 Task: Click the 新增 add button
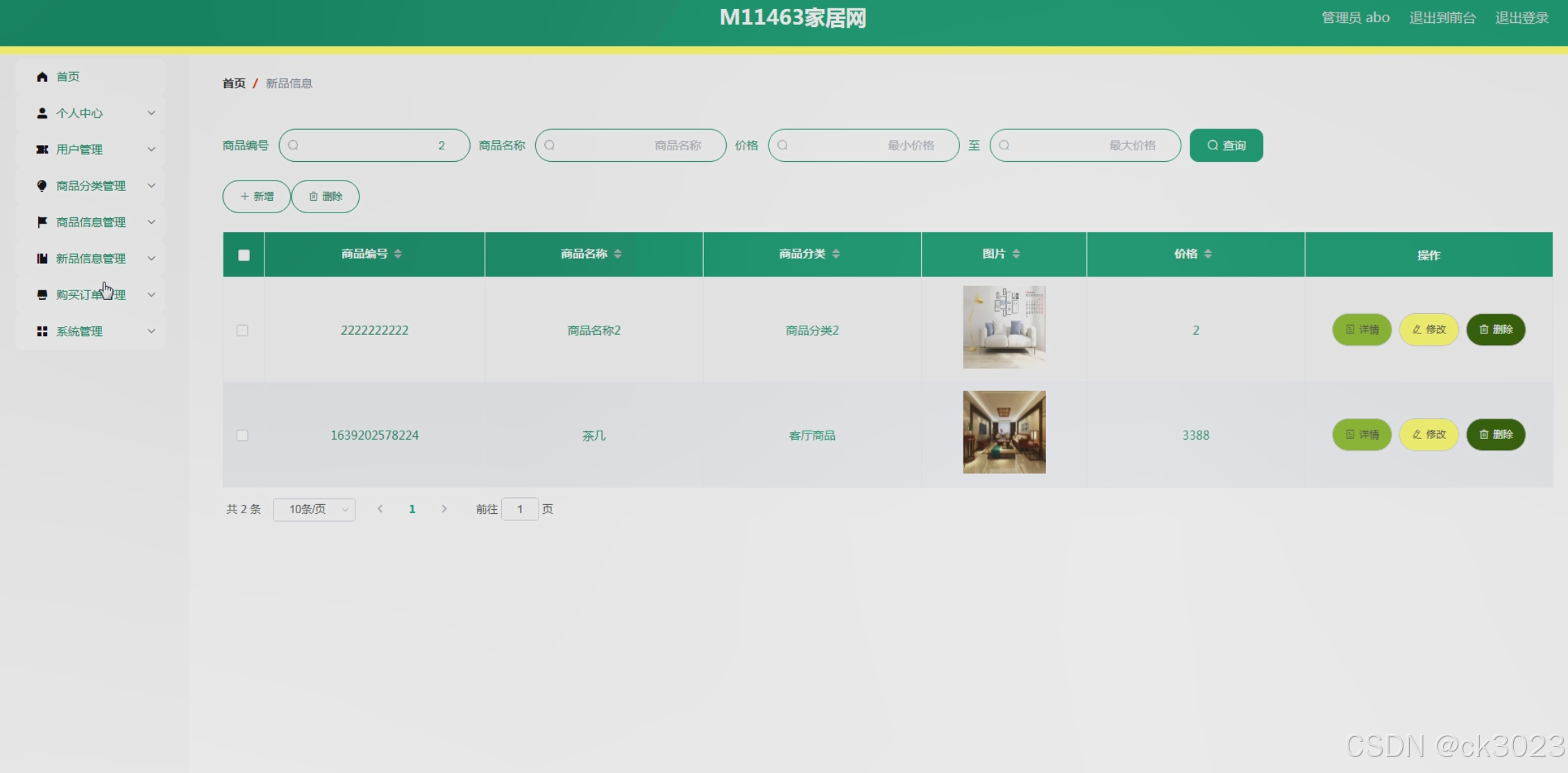click(257, 197)
